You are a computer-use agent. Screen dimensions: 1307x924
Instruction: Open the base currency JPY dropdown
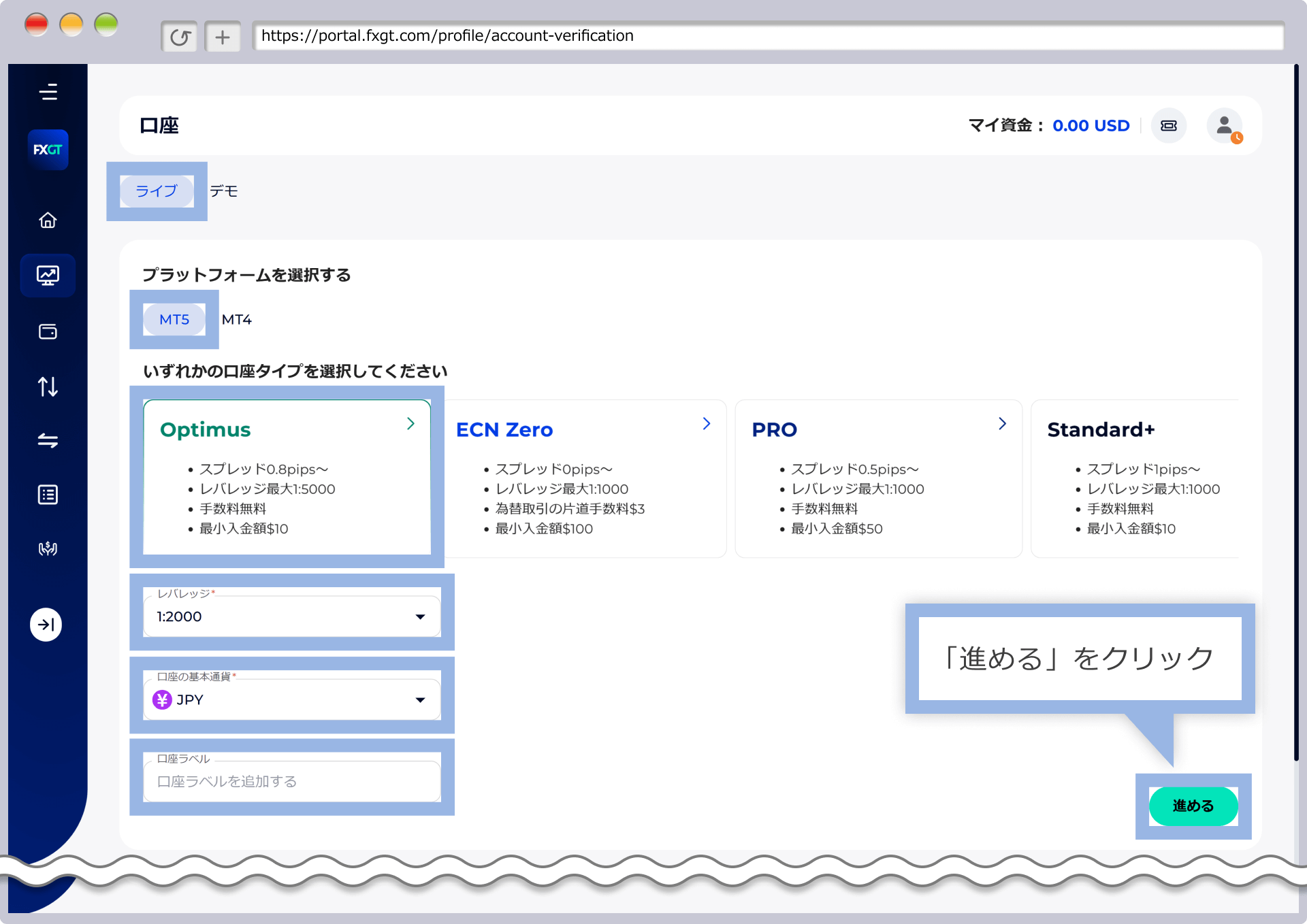point(291,699)
